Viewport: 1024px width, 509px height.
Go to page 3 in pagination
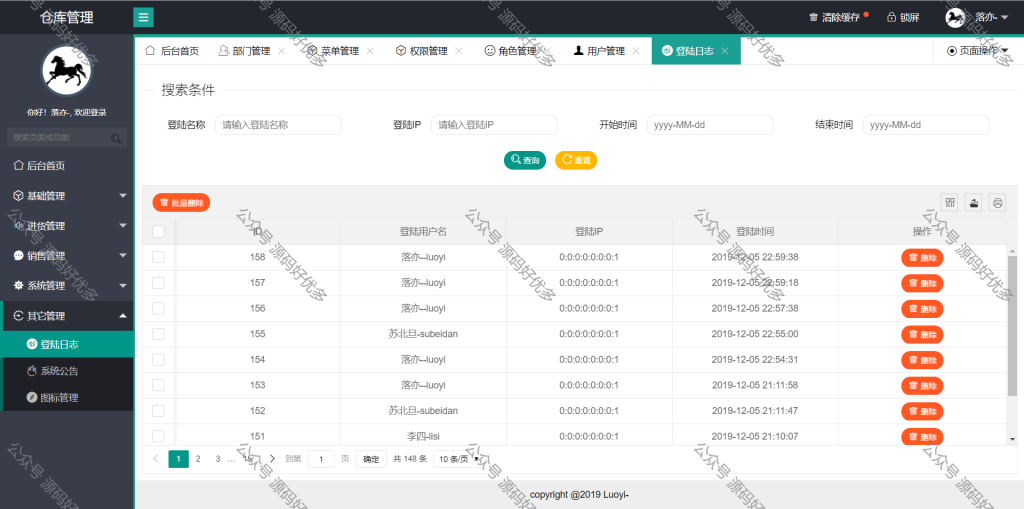218,459
